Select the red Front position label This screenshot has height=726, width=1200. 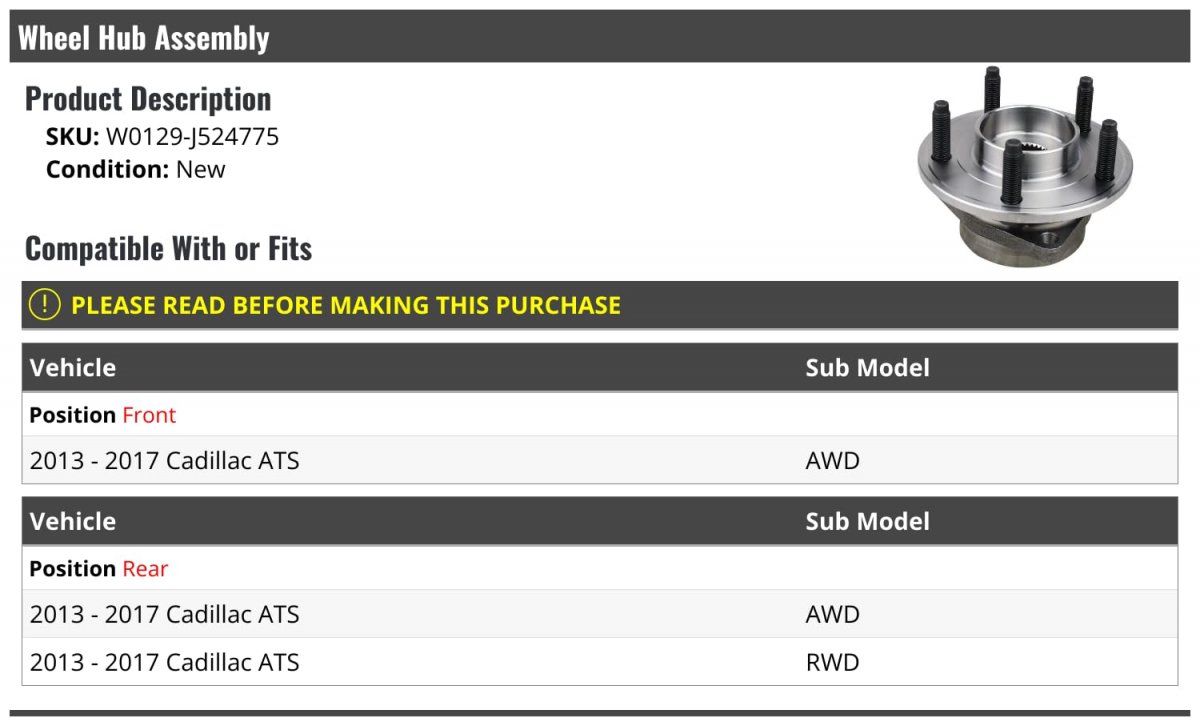(x=149, y=414)
